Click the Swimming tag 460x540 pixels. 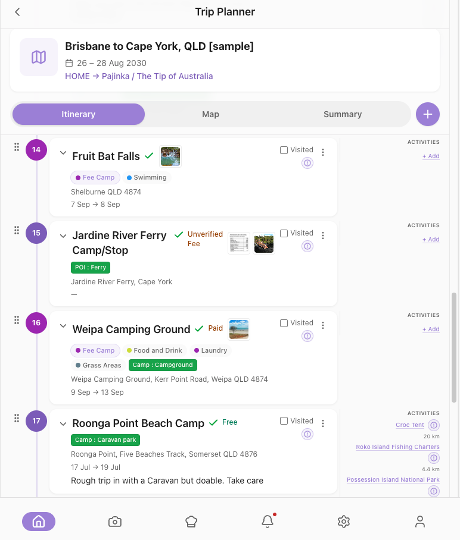147,178
